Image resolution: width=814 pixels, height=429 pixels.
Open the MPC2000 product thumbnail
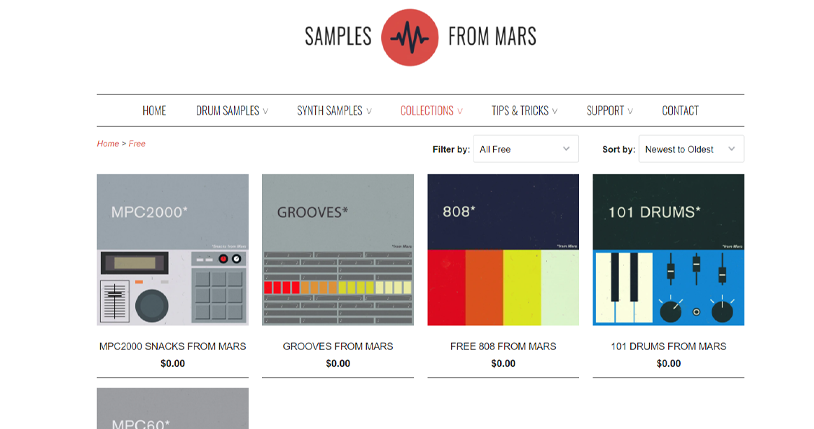point(173,250)
